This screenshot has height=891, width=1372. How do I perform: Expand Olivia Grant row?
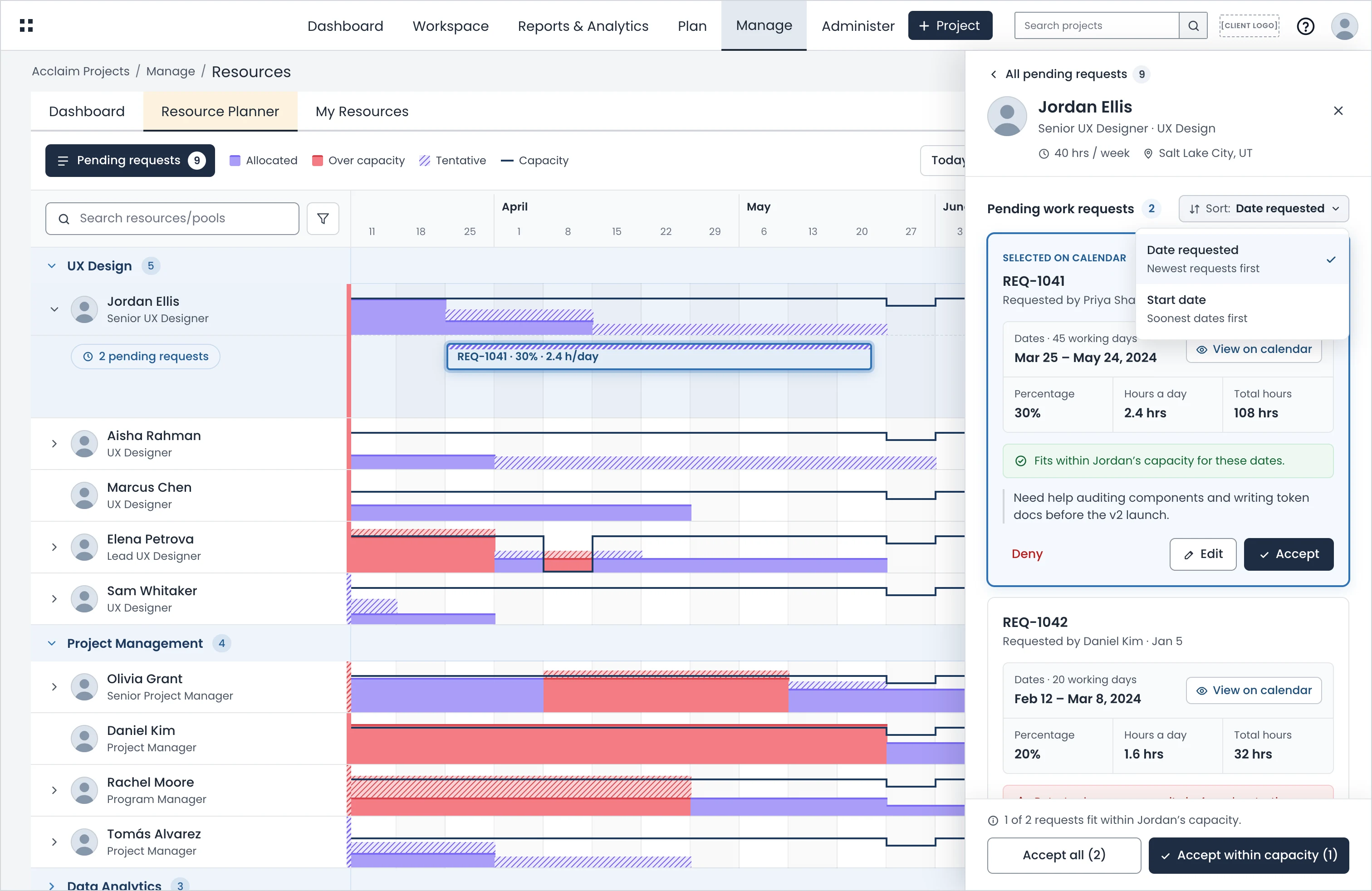(x=54, y=687)
